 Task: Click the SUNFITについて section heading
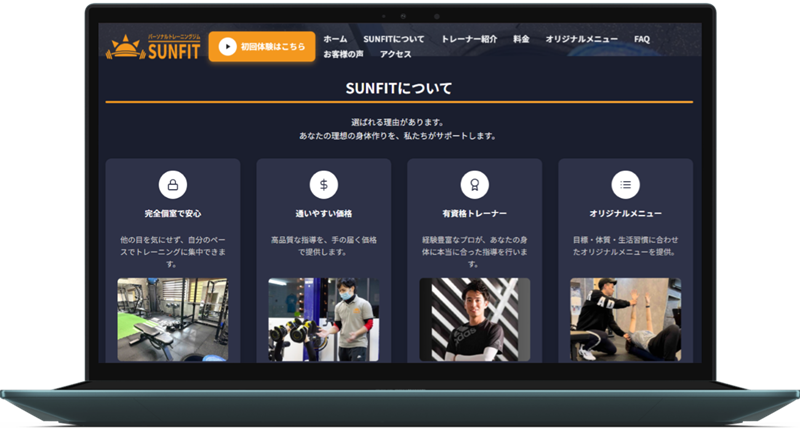pyautogui.click(x=399, y=88)
